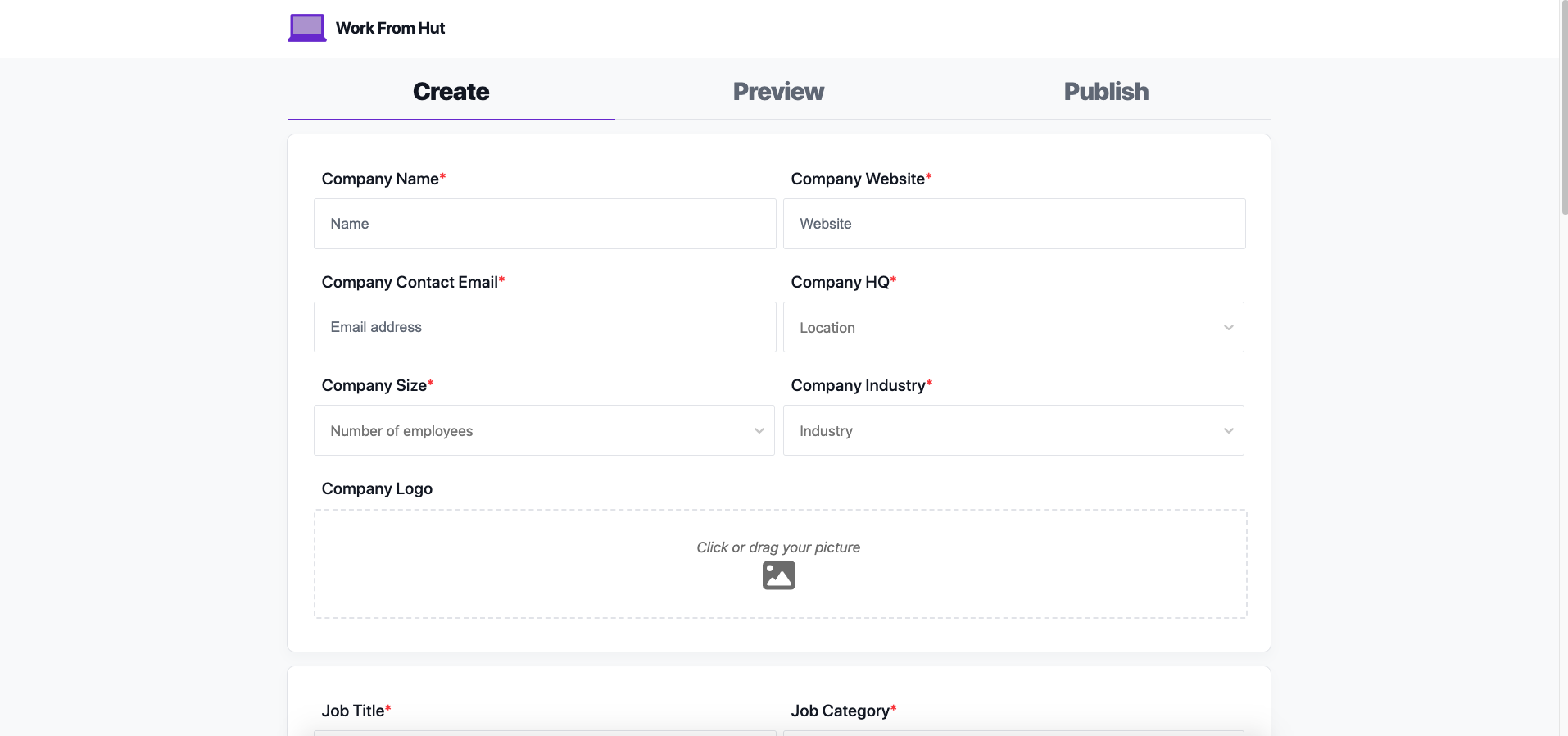1568x736 pixels.
Task: Click the 'Click or drag your picture' text
Action: [778, 547]
